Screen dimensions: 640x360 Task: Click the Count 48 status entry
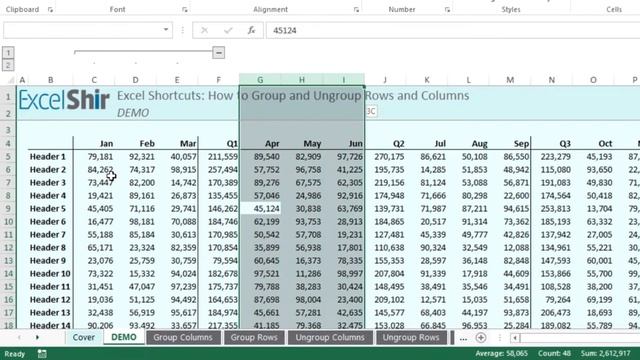tap(554, 353)
